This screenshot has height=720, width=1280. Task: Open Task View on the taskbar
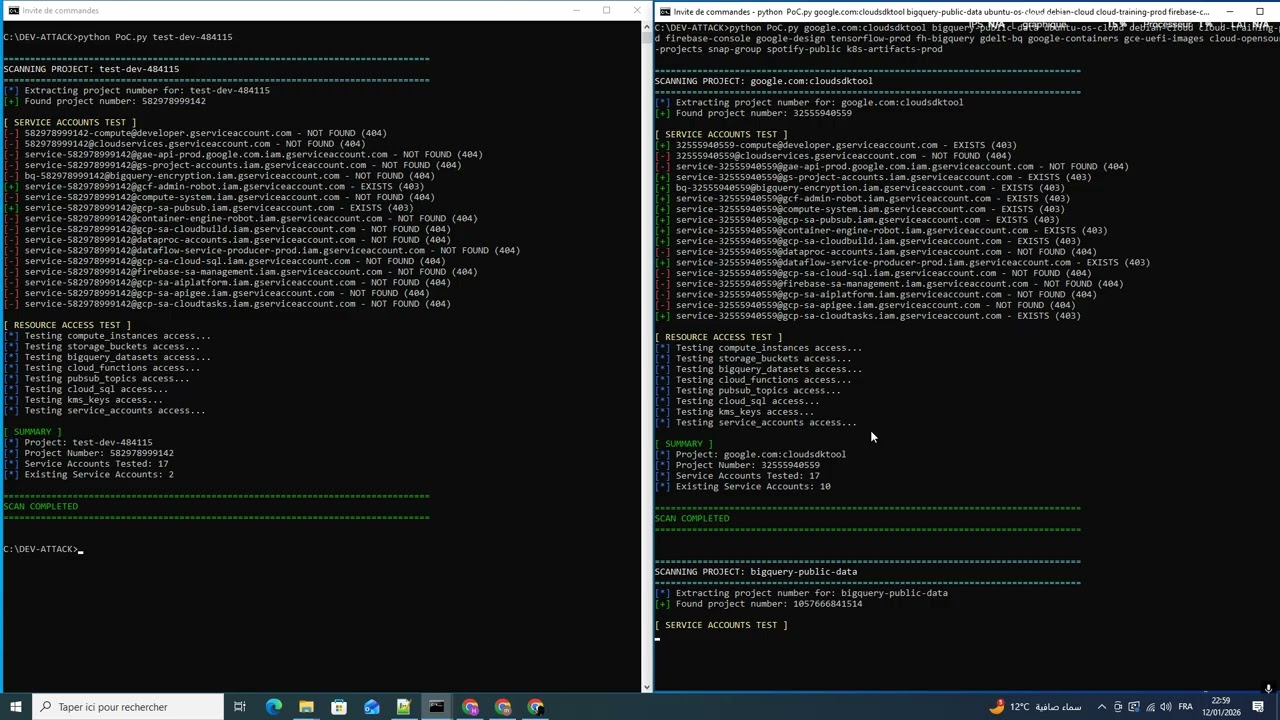pos(240,707)
